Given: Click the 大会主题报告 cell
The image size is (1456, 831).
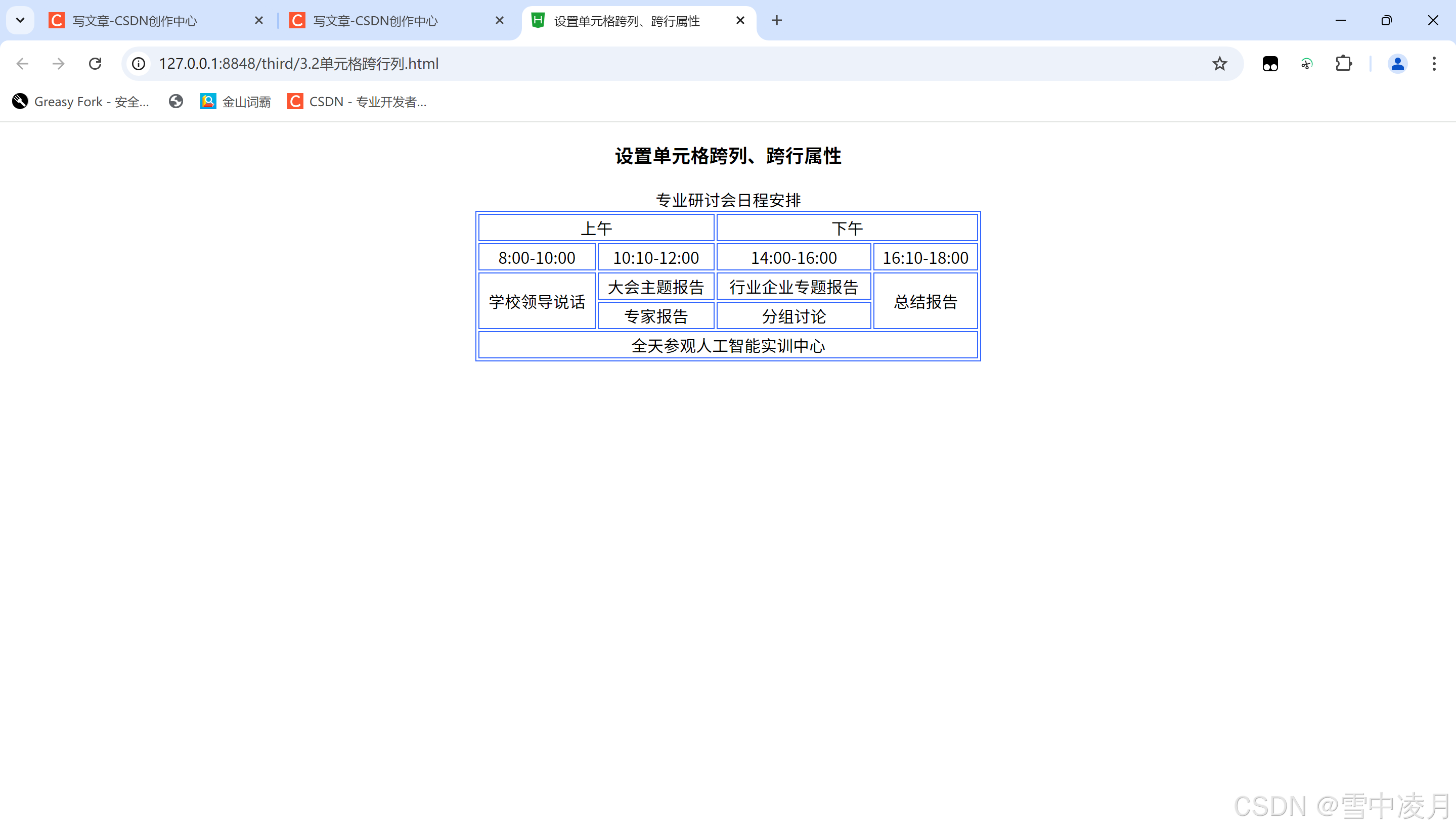Looking at the screenshot, I should tap(655, 287).
